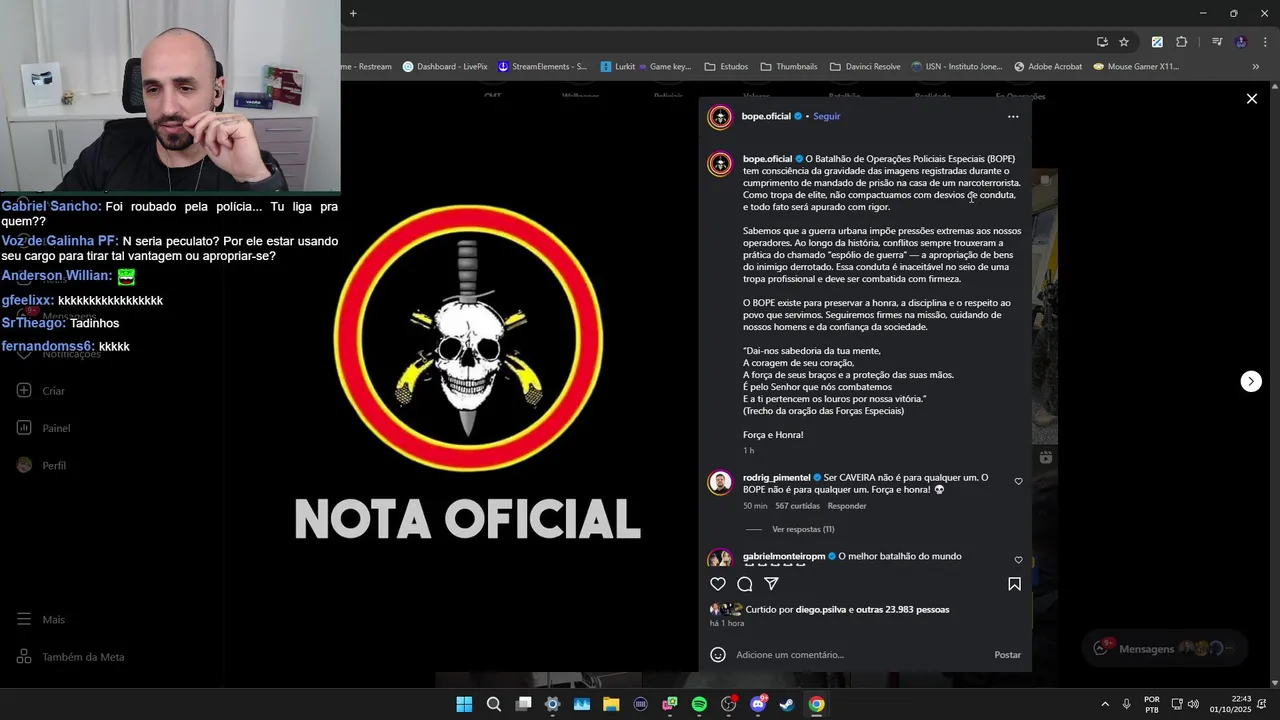This screenshot has width=1280, height=720.
Task: Open the Mouse Gamer X11 bookmark
Action: point(1136,67)
